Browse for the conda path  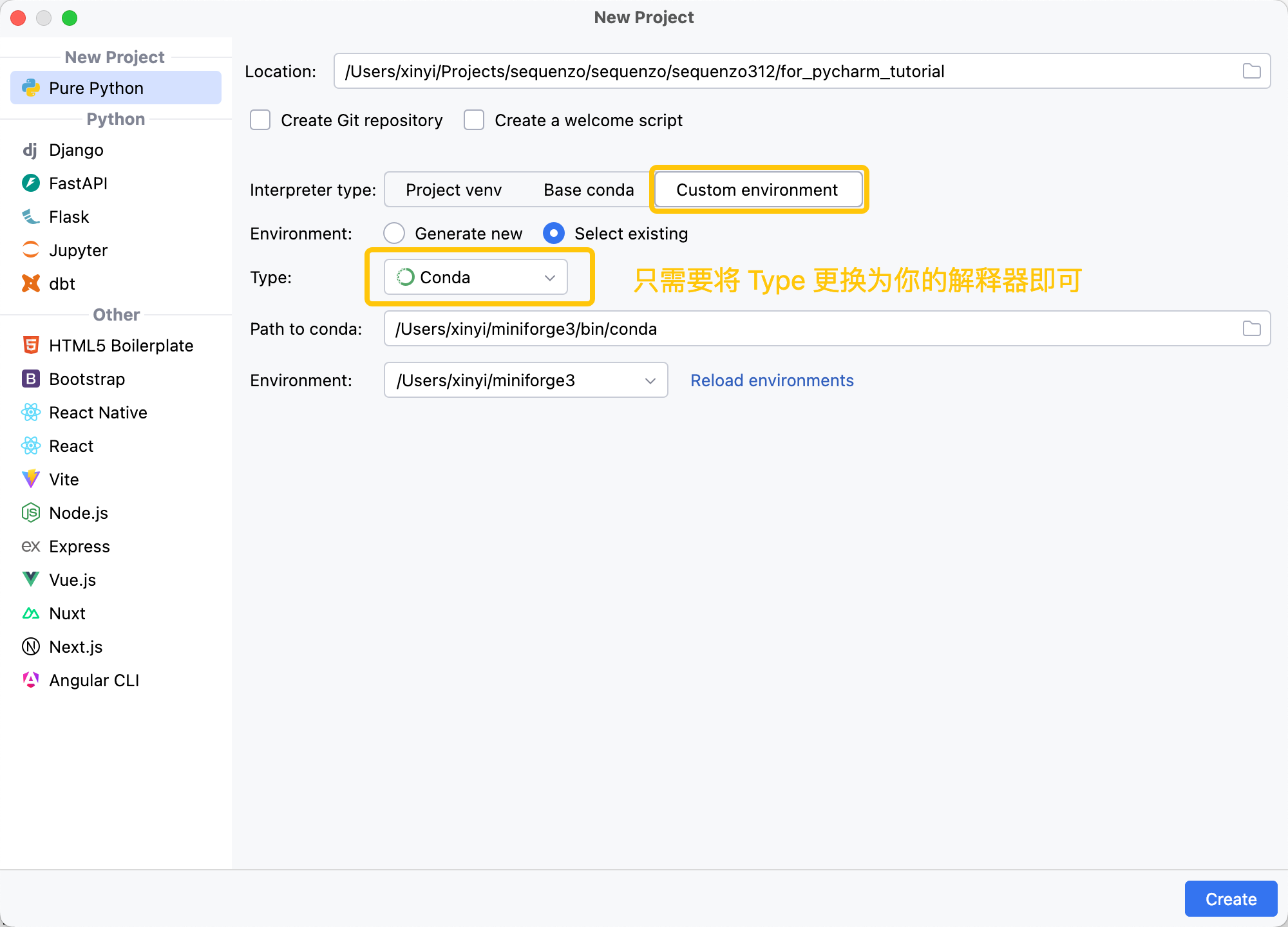point(1252,328)
